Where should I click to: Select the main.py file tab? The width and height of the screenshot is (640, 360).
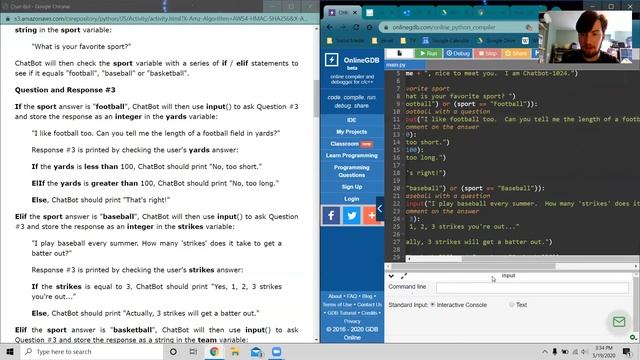pos(396,65)
